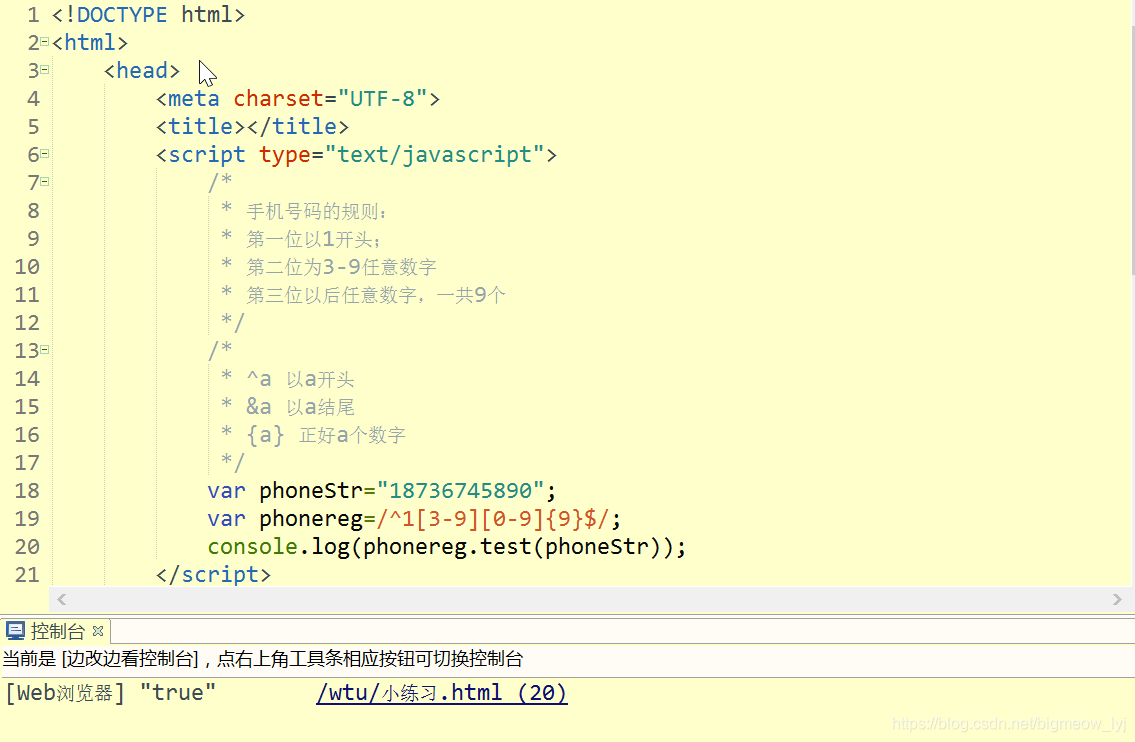Click the type="text/javascript" attribute
Screen dimensions: 1135x742
(x=402, y=155)
